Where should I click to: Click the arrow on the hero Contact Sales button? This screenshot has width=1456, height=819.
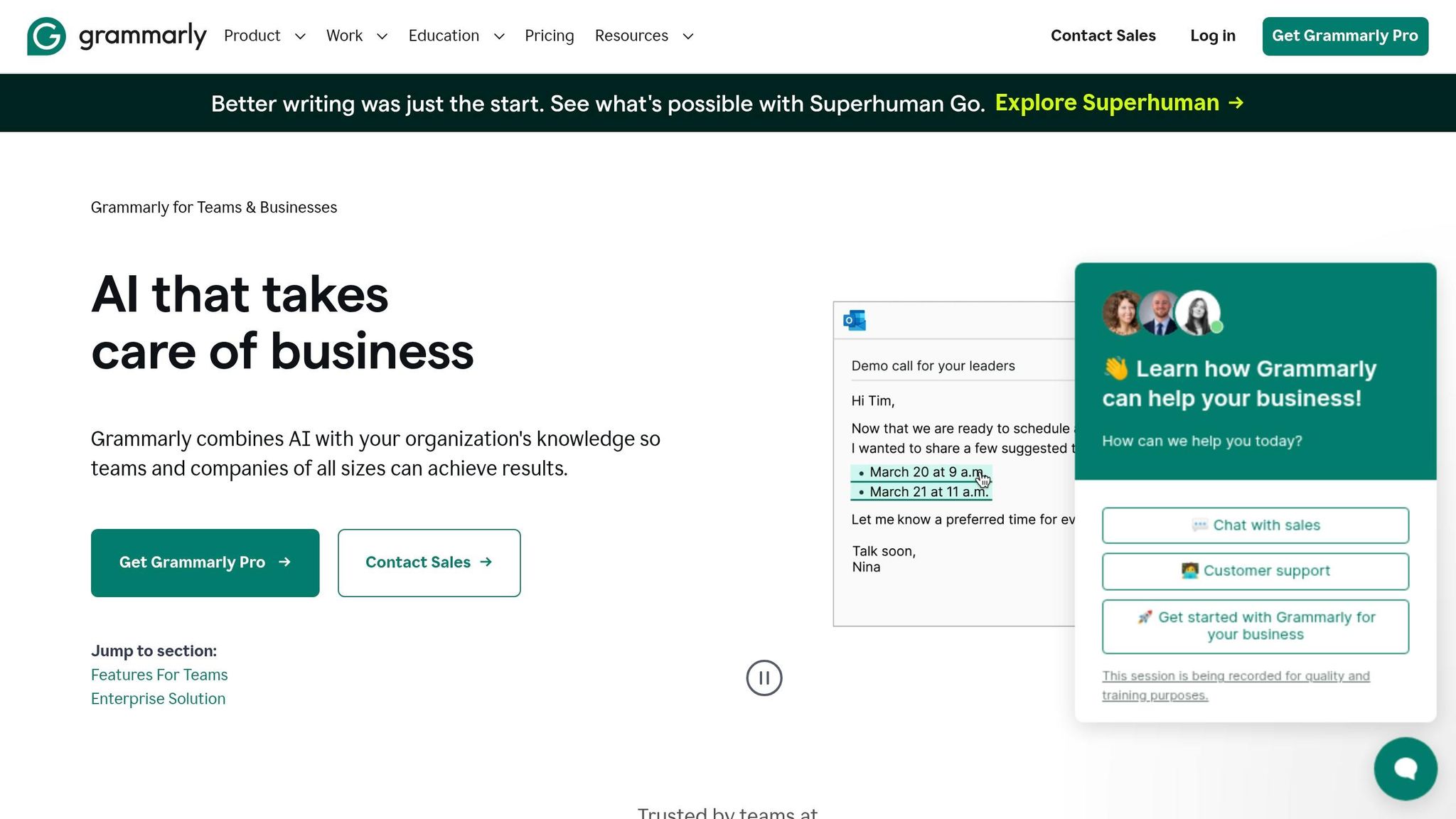click(x=486, y=562)
